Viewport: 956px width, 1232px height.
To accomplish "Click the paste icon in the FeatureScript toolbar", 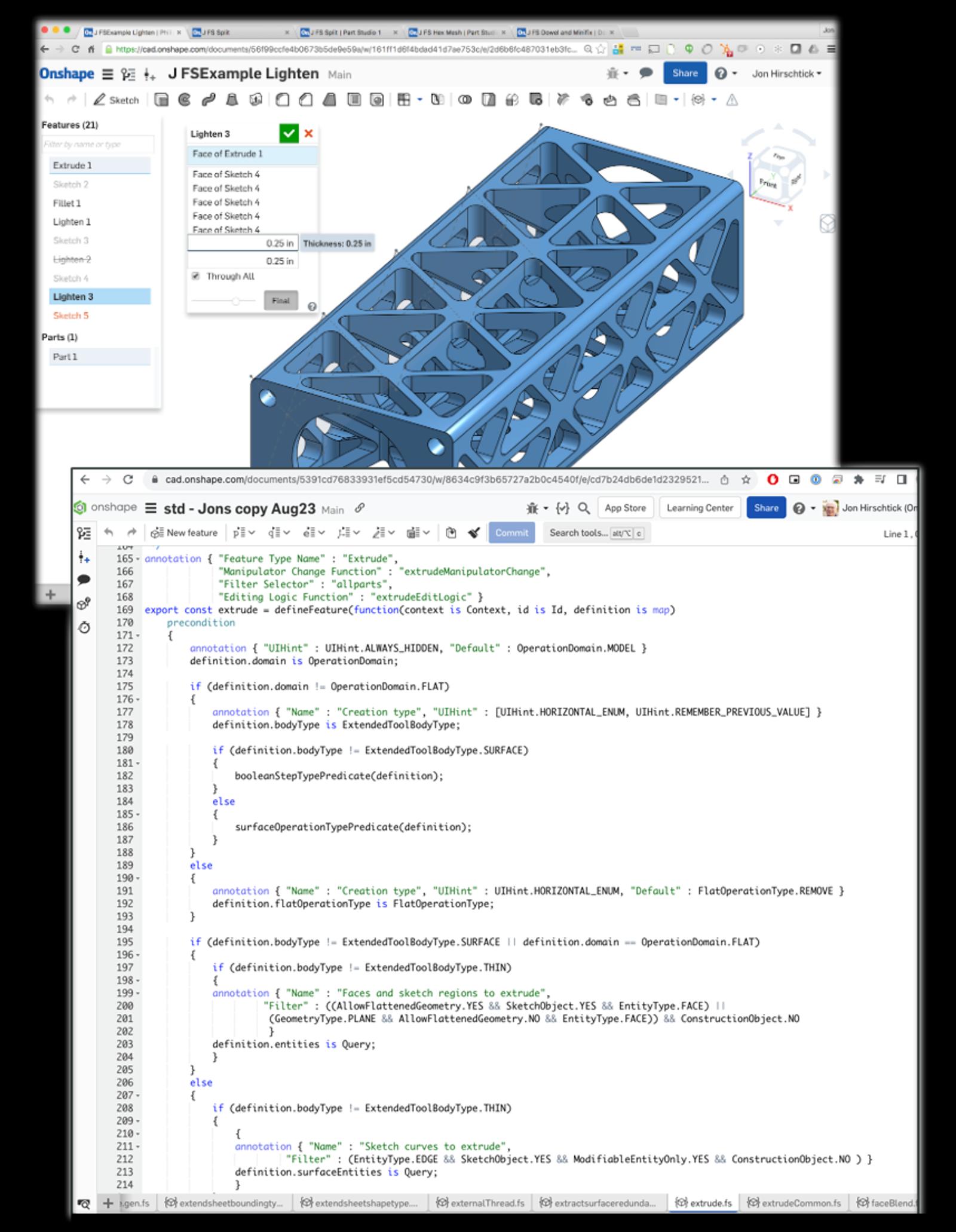I will (452, 533).
